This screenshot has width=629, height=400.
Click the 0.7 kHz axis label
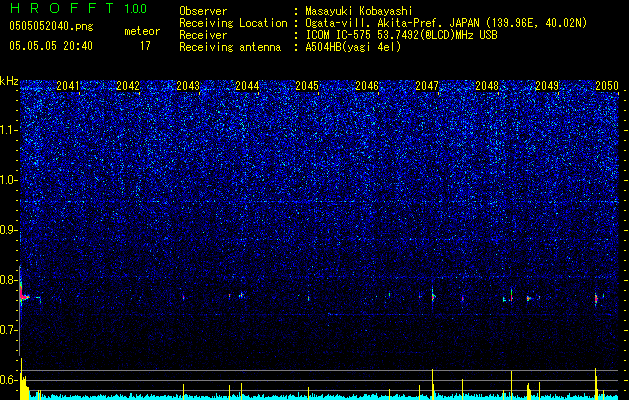9,330
